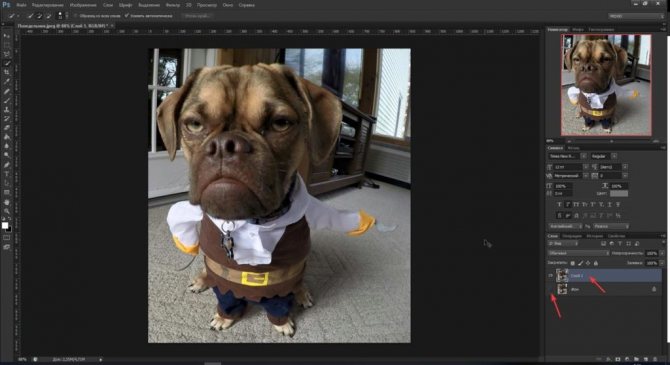
Task: Toggle Quick Mask mode icon
Action: pos(7,238)
